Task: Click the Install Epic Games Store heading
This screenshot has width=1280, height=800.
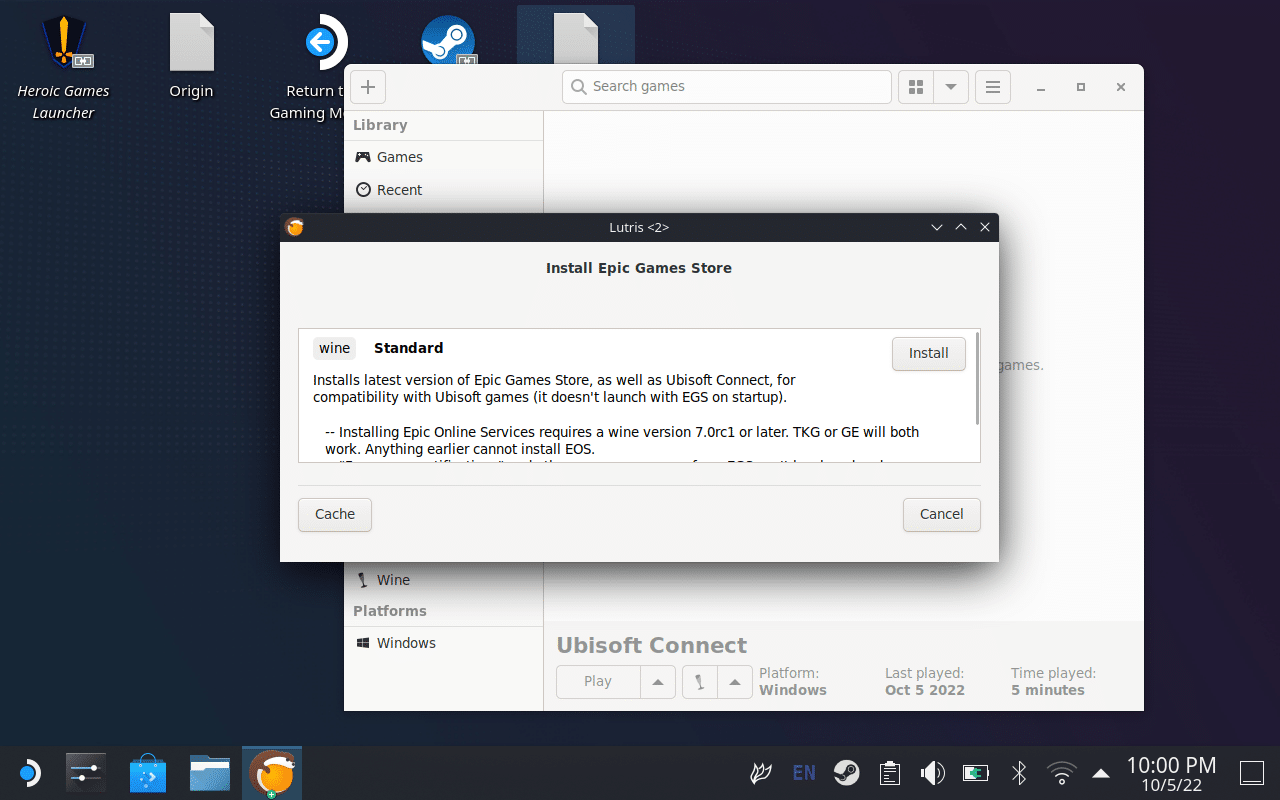Action: pyautogui.click(x=639, y=268)
